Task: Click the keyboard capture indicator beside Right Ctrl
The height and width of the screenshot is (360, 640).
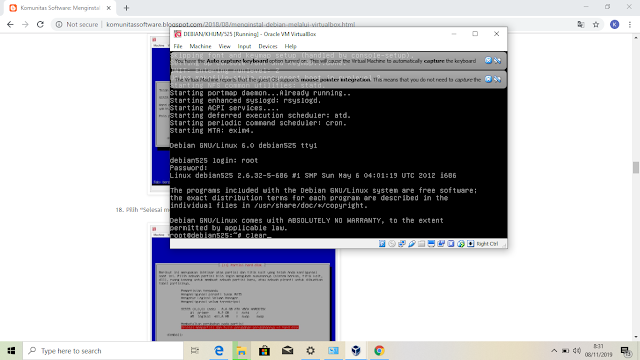Action: click(471, 244)
